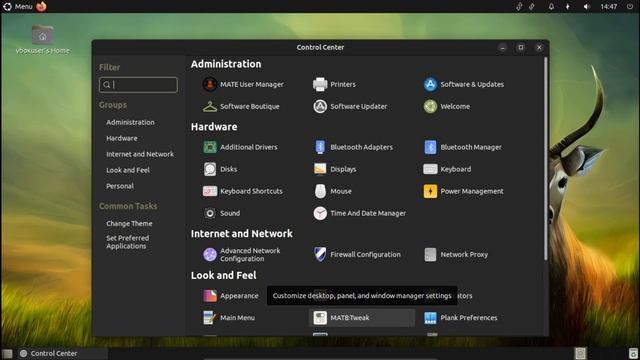The image size is (640, 360).
Task: Click the workspace switcher in the bottom panel
Action: 580,353
